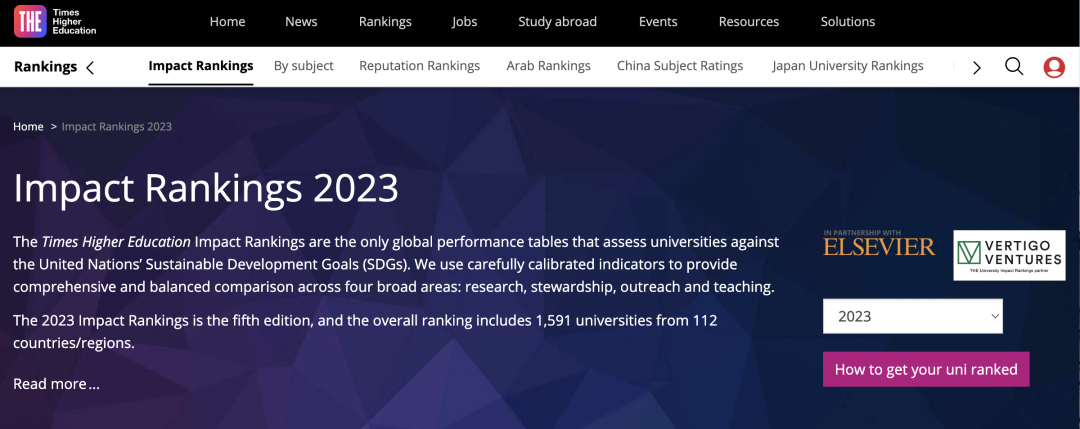This screenshot has height=429, width=1080.
Task: Click the Impact Rankings 2023 breadcrumb
Action: coord(116,127)
